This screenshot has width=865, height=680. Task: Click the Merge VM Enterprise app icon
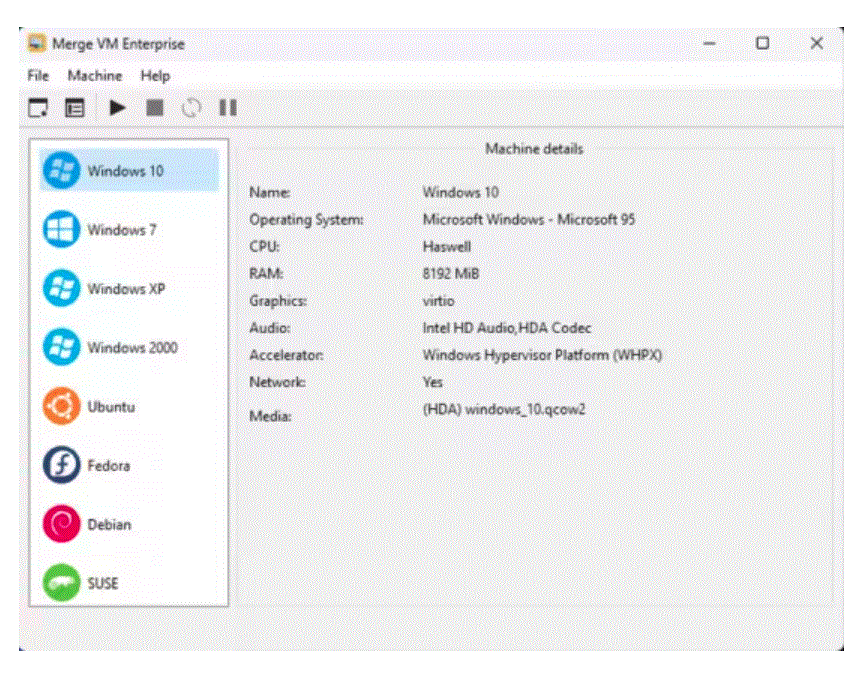click(x=36, y=43)
